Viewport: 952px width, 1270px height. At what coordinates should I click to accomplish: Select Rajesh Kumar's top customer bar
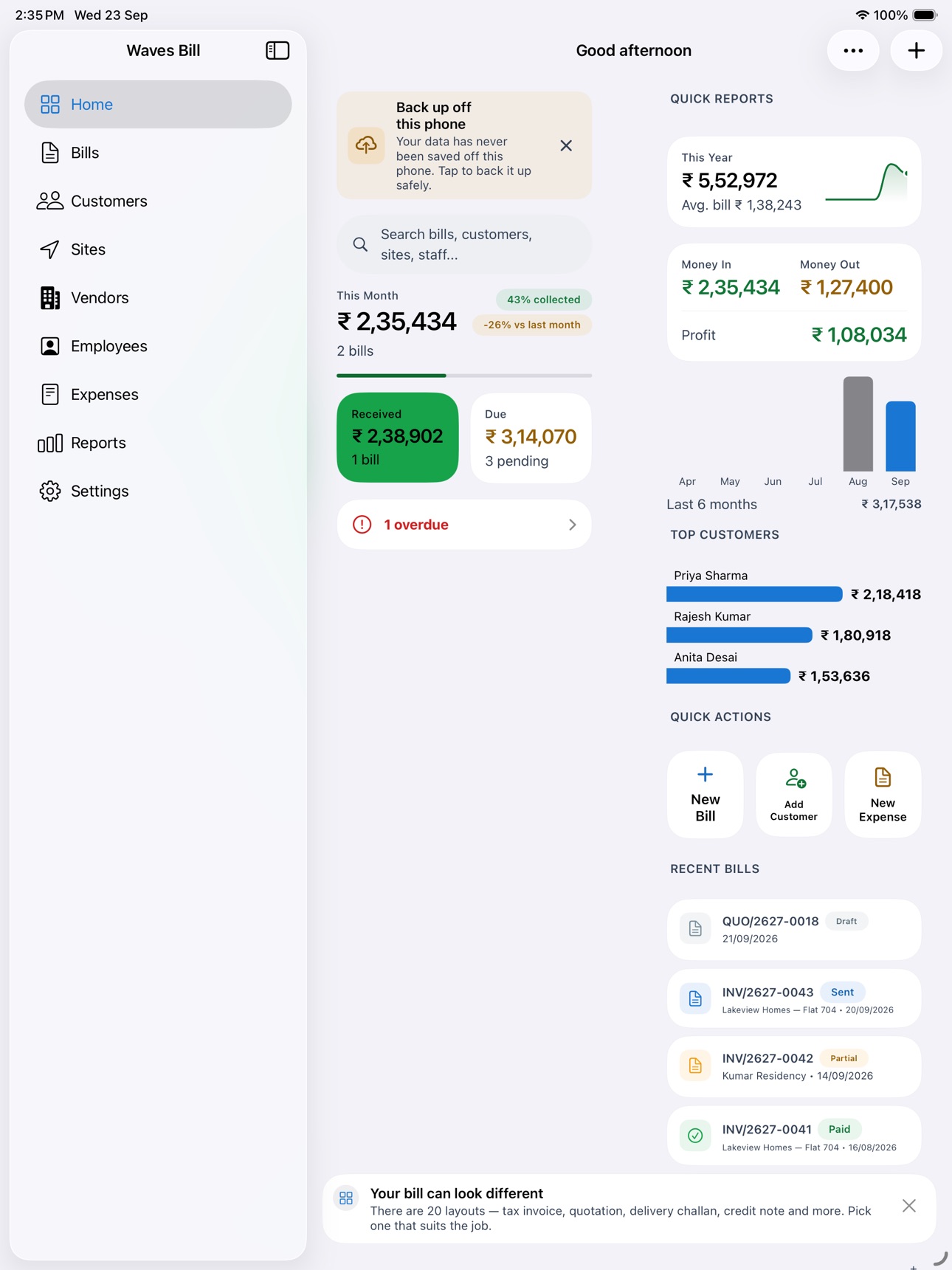739,635
